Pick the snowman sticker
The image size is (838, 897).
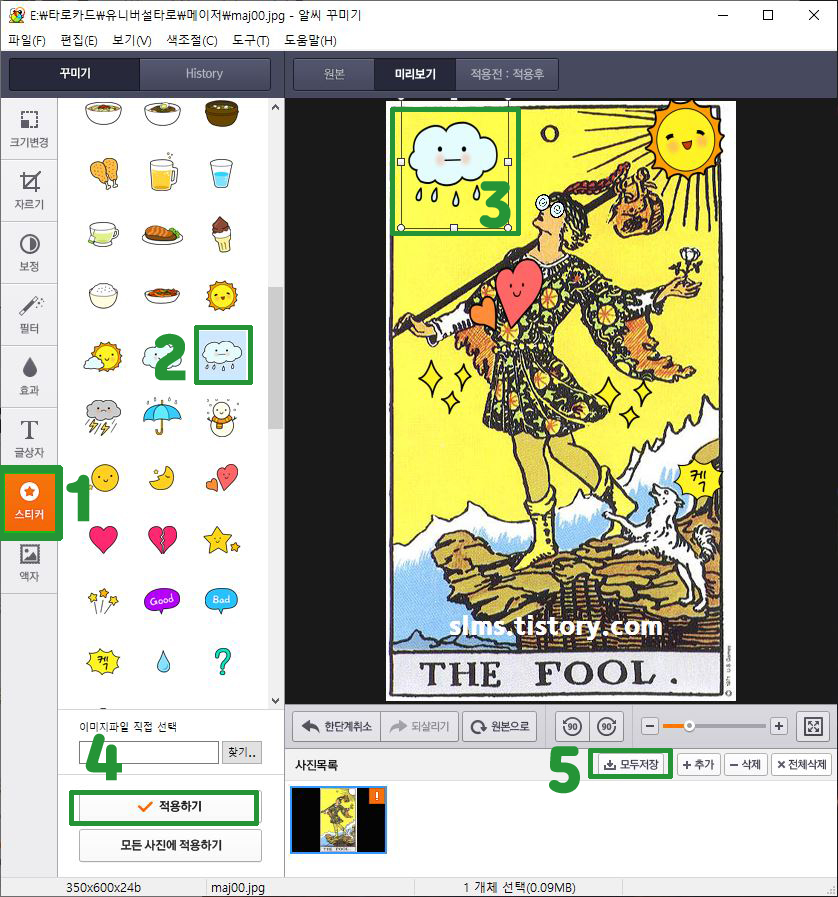pos(221,418)
